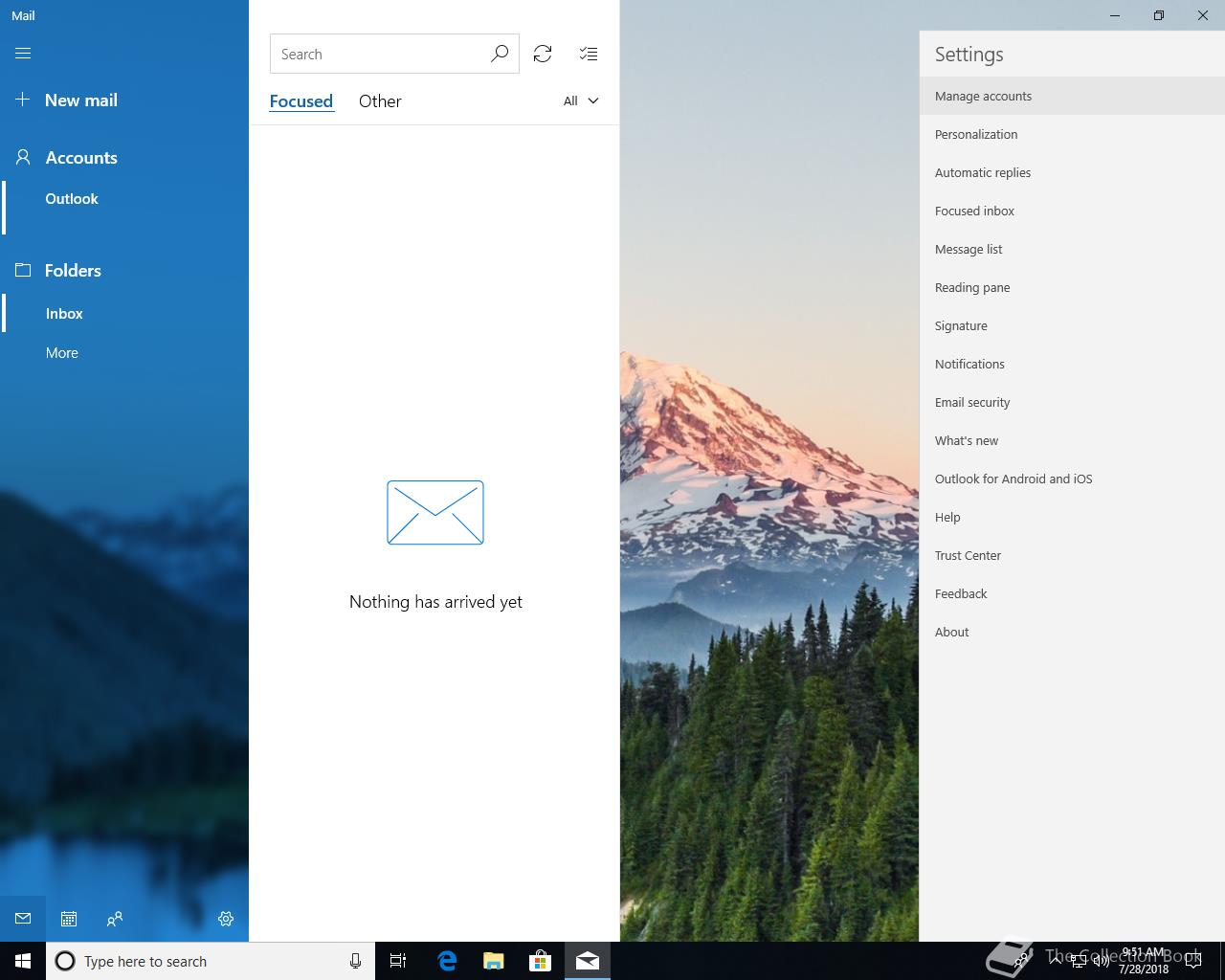Viewport: 1225px width, 980px height.
Task: Expand More folders list
Action: (x=62, y=352)
